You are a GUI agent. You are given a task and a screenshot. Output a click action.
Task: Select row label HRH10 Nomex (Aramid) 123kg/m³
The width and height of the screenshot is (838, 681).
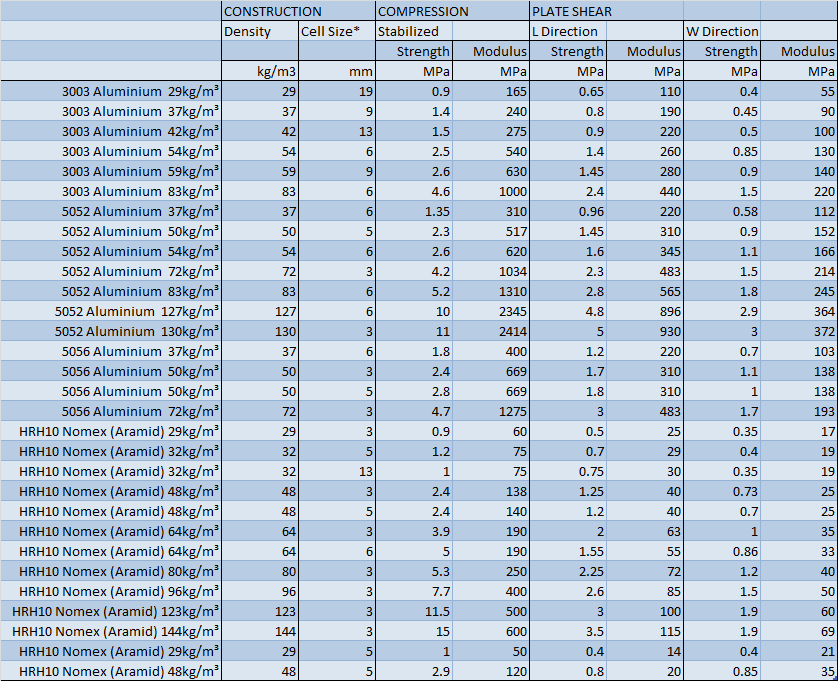tap(111, 611)
